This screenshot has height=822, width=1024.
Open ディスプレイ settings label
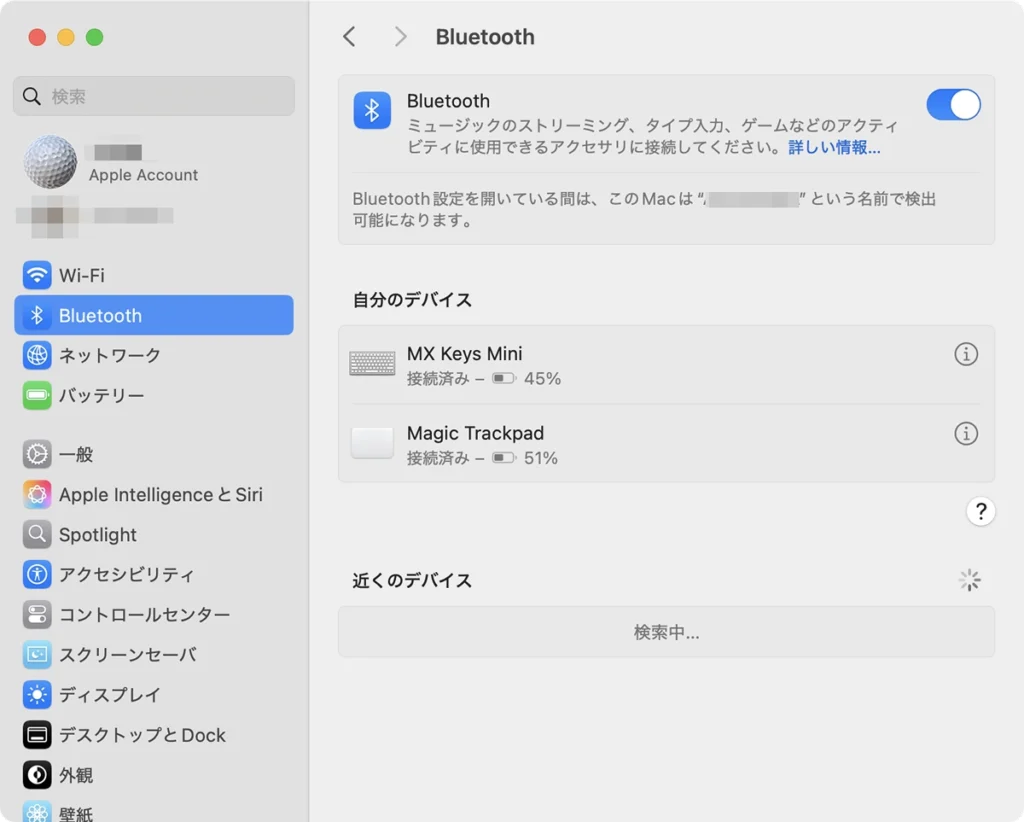(109, 695)
